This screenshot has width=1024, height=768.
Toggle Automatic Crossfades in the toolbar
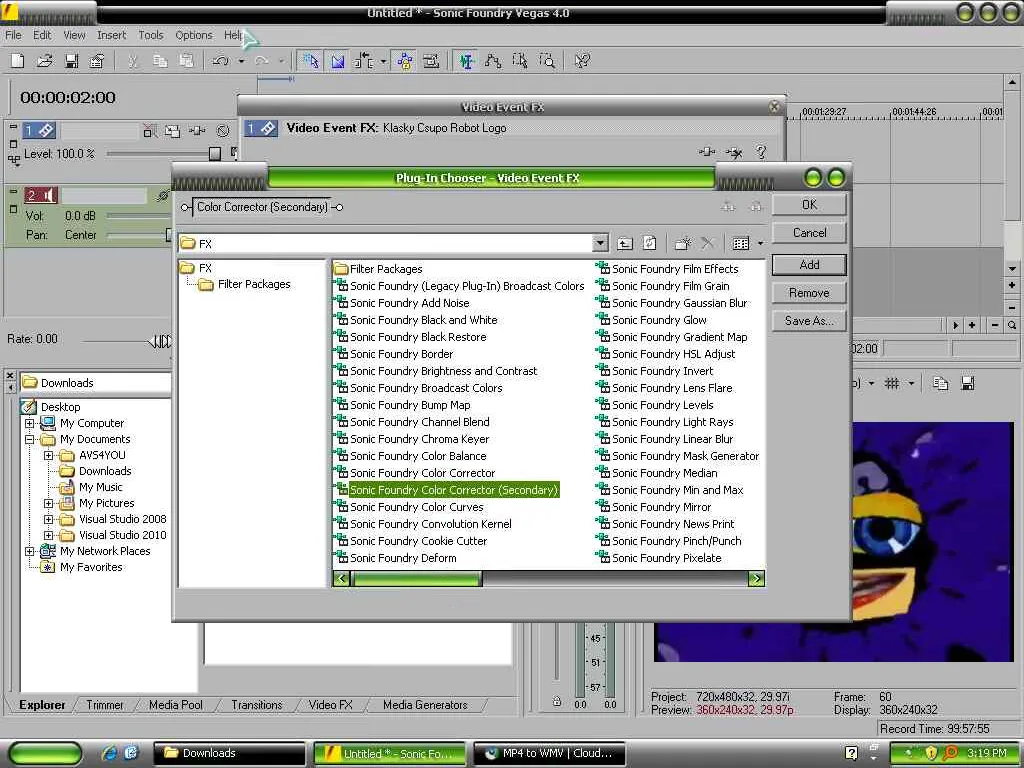(337, 61)
